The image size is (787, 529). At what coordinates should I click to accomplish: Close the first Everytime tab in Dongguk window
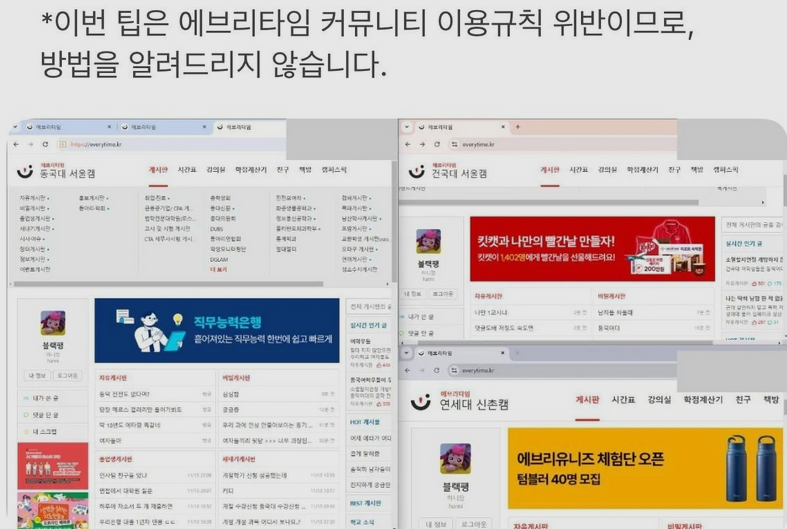click(x=109, y=127)
